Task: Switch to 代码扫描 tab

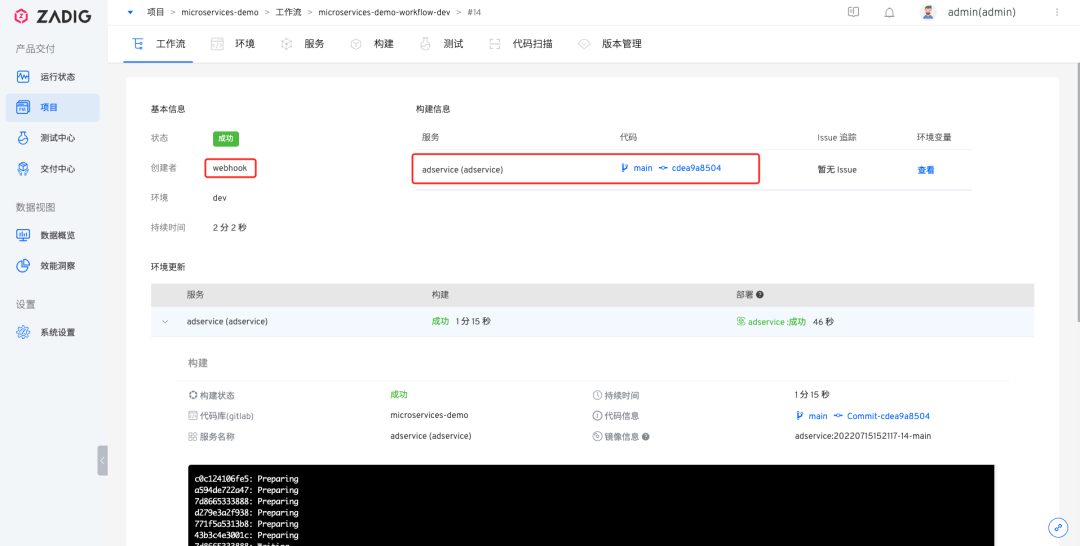Action: pos(520,44)
